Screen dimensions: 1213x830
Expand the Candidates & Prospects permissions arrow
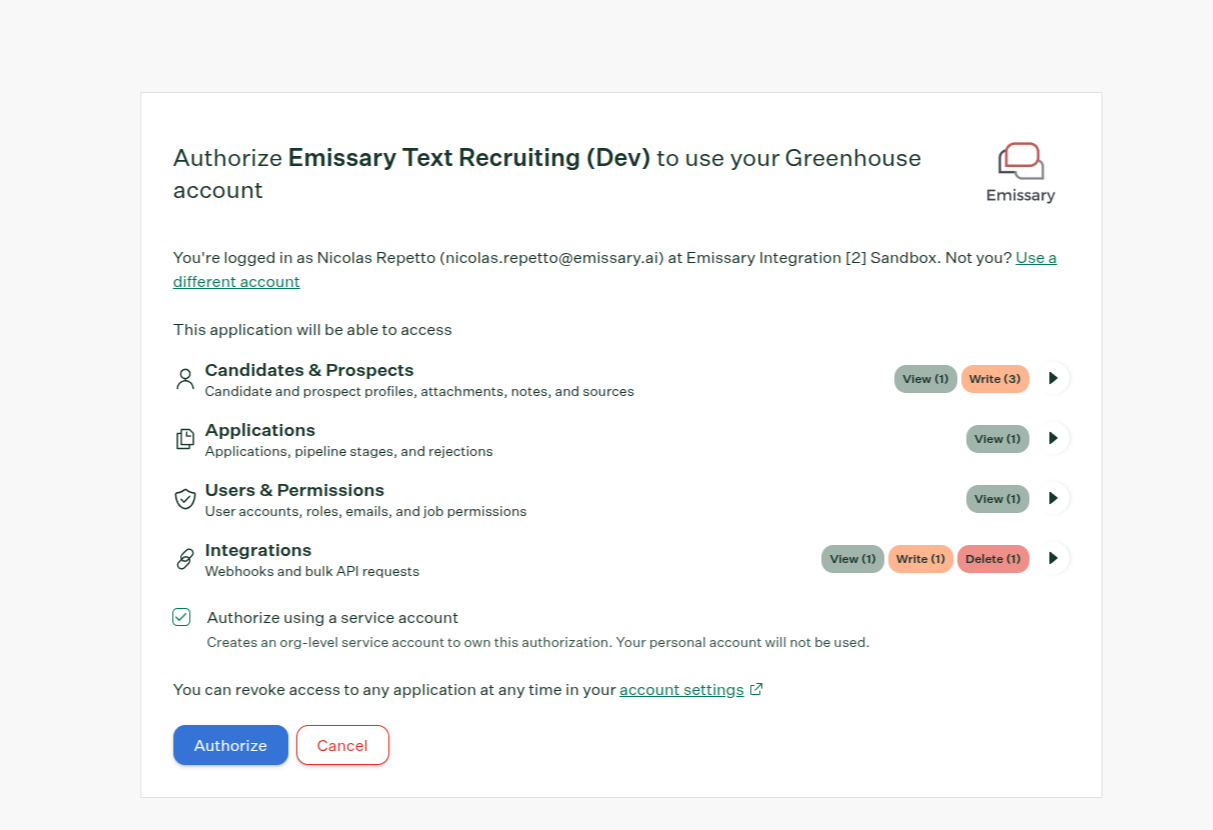1053,379
